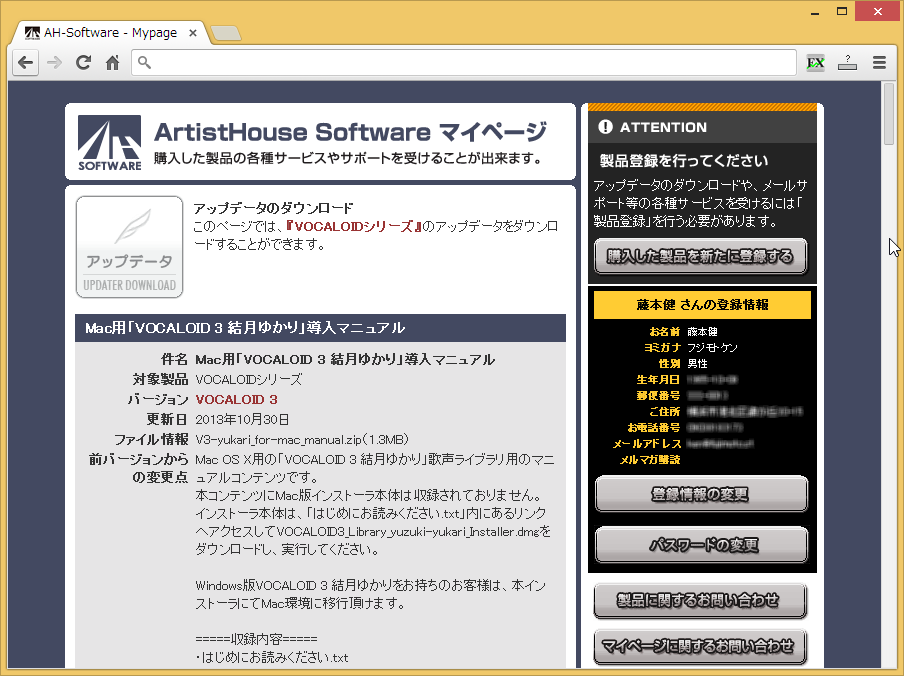
Task: Click the browser forward arrow
Action: coord(54,62)
